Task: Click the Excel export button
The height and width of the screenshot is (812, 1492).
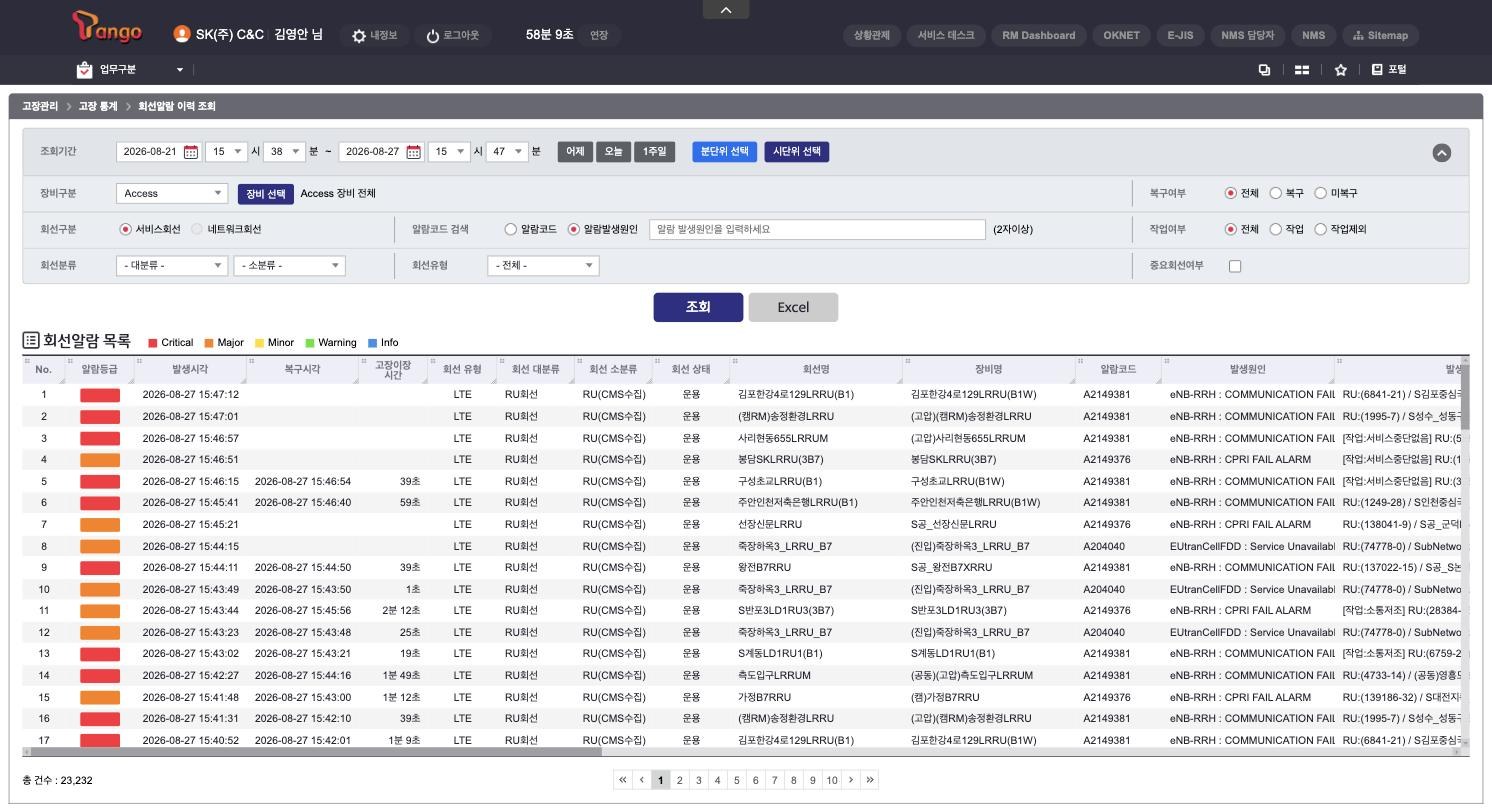Action: (793, 307)
